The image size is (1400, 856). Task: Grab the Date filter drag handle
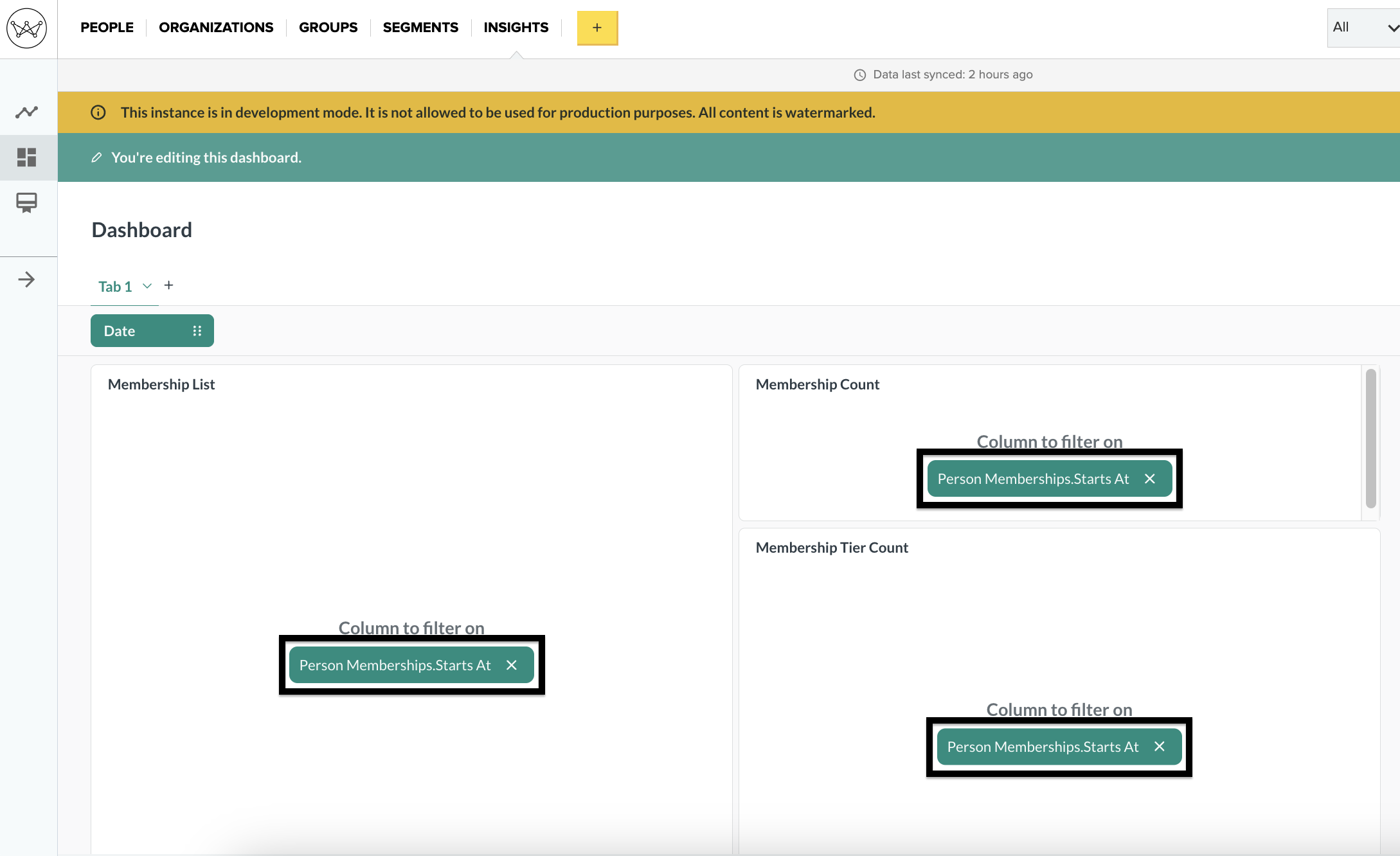pos(197,331)
